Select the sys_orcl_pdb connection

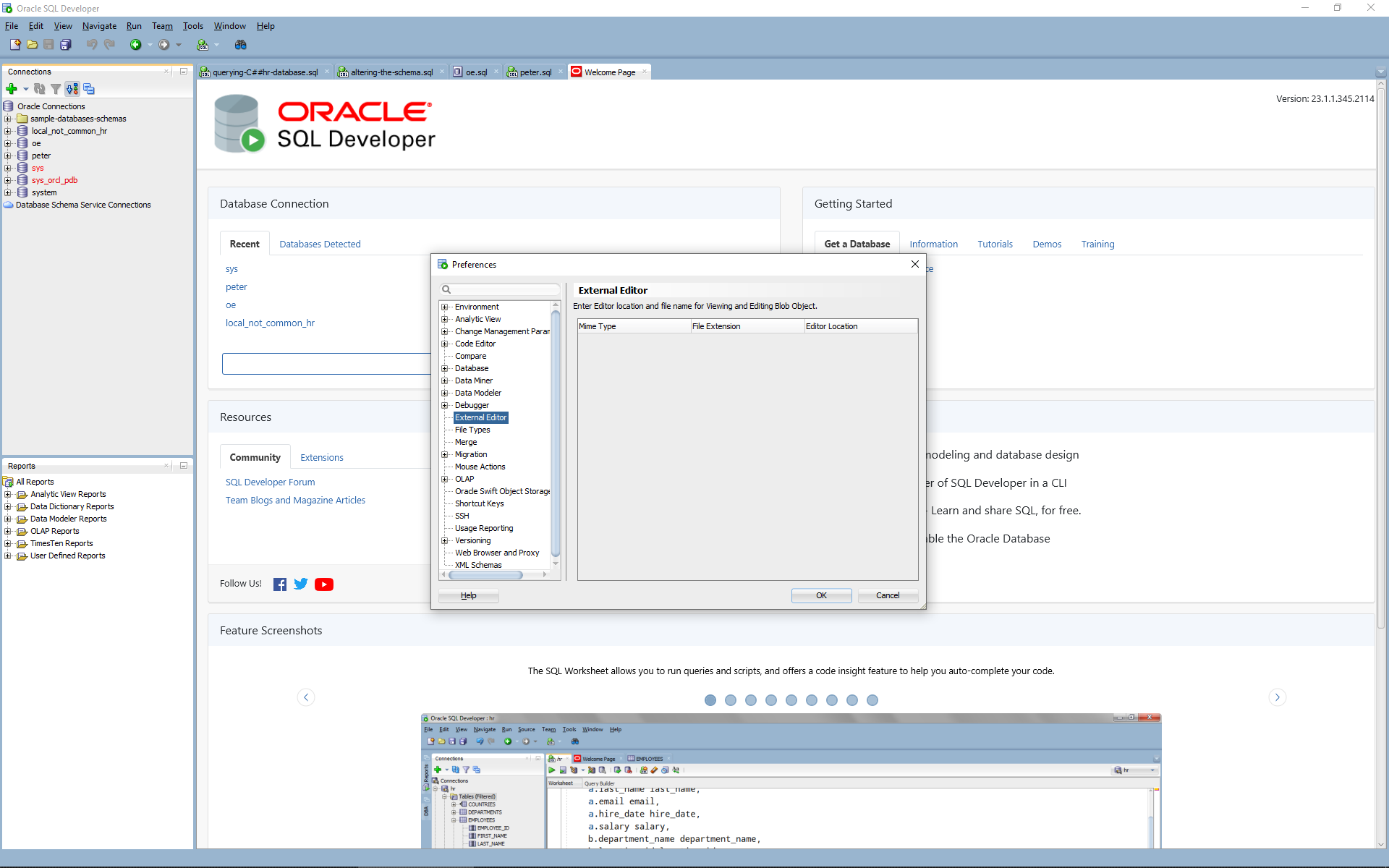click(54, 180)
